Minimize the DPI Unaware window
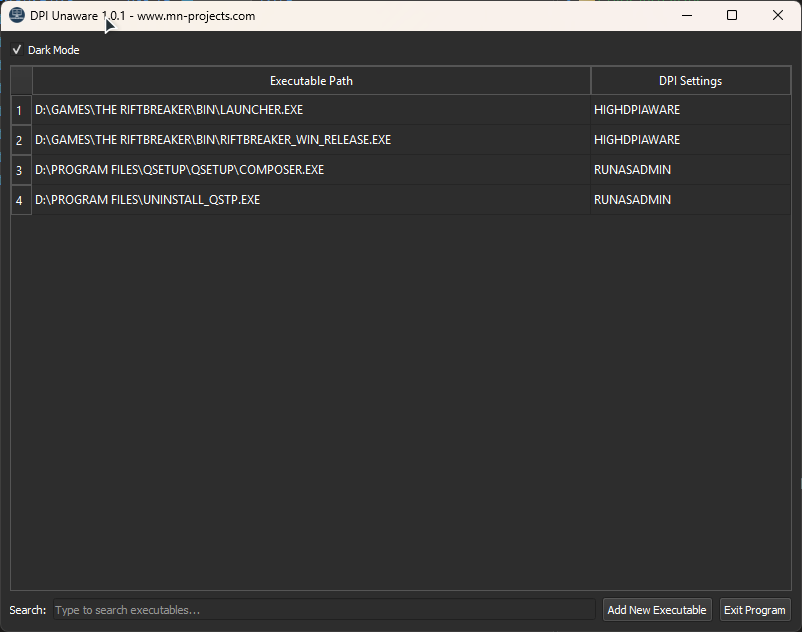 (687, 15)
